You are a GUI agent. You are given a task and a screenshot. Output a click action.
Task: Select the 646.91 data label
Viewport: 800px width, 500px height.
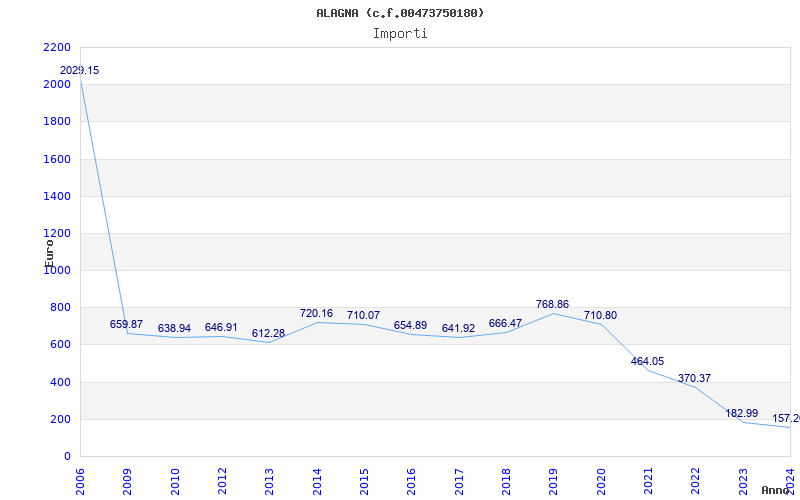pyautogui.click(x=221, y=328)
